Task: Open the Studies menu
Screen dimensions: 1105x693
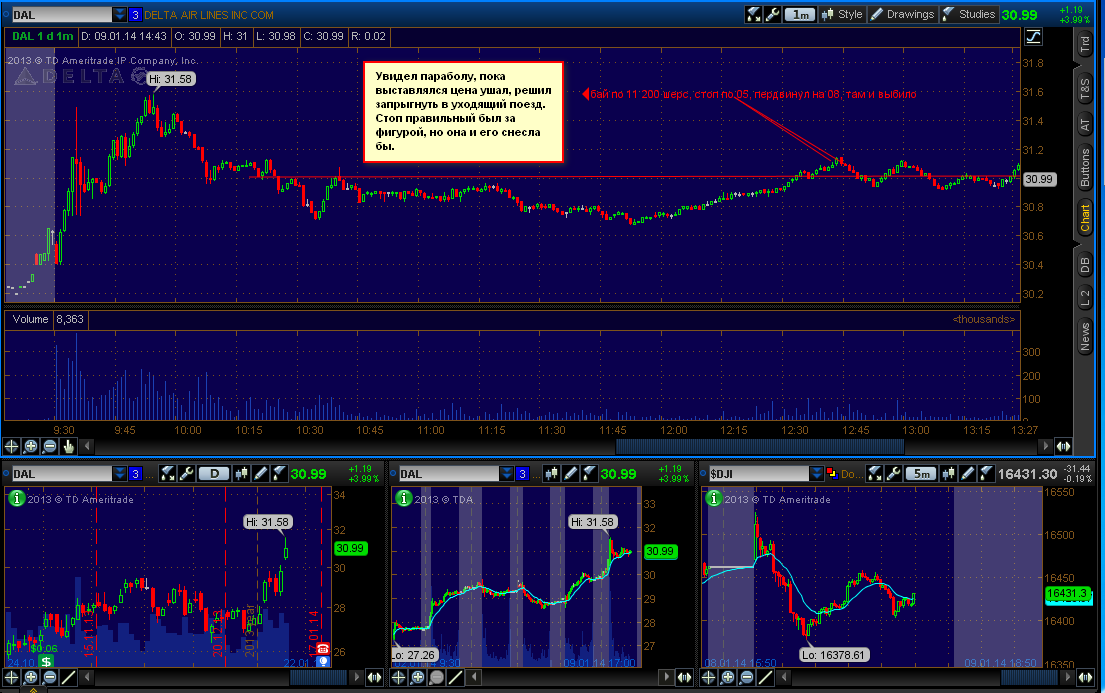Action: click(970, 14)
